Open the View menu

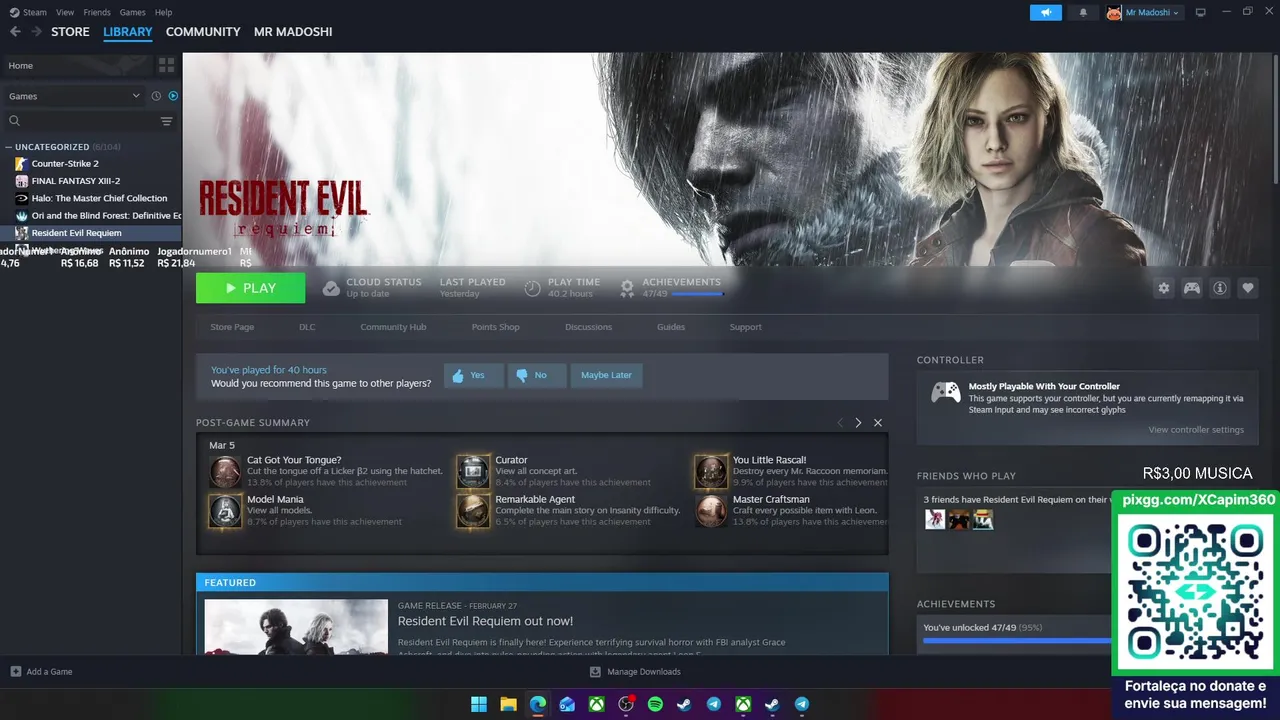click(65, 12)
